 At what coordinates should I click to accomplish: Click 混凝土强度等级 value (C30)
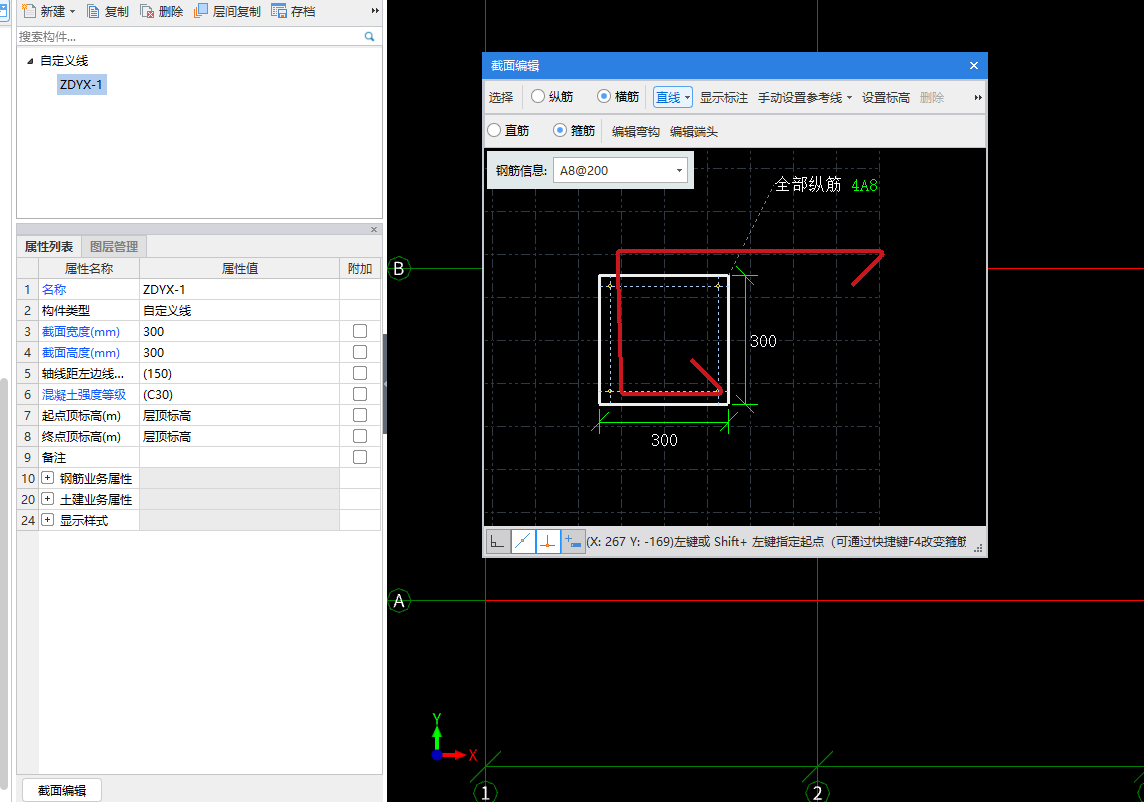pos(239,395)
